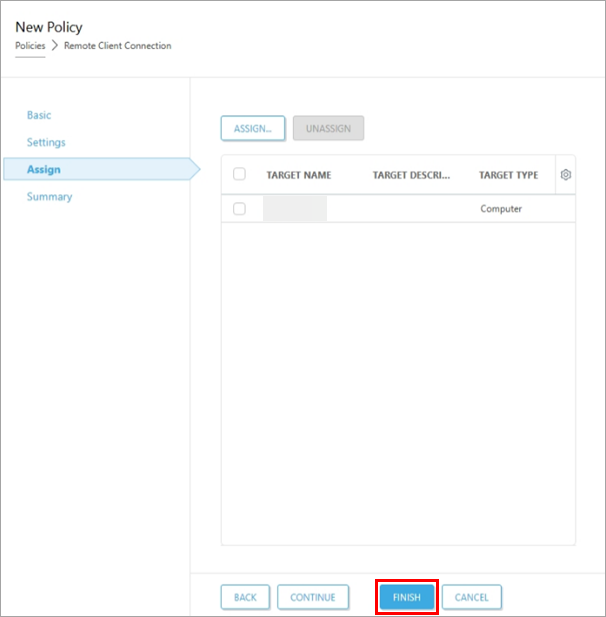This screenshot has width=606, height=617.
Task: Follow the Policies breadcrumb link
Action: [x=30, y=46]
